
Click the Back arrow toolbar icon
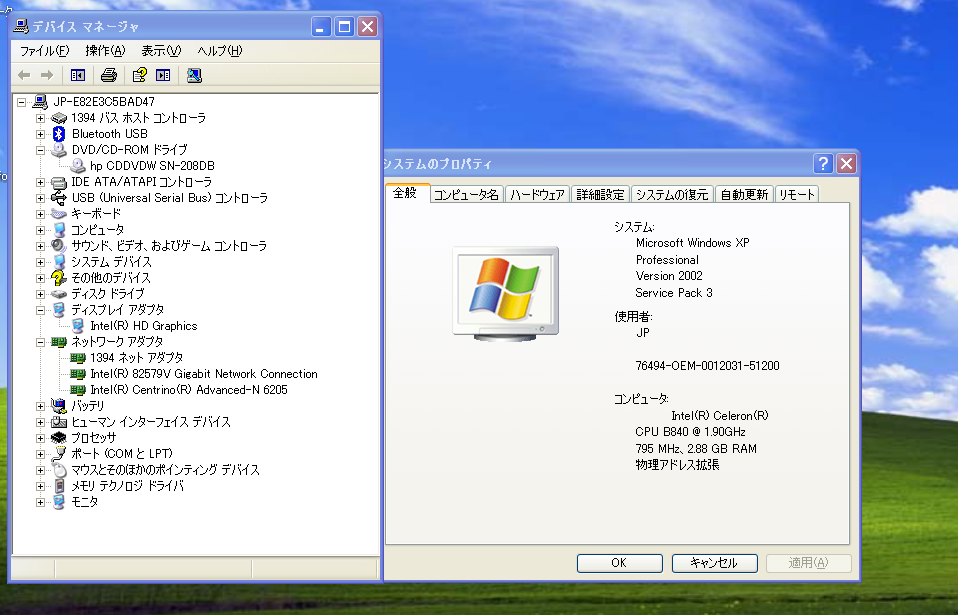(24, 75)
